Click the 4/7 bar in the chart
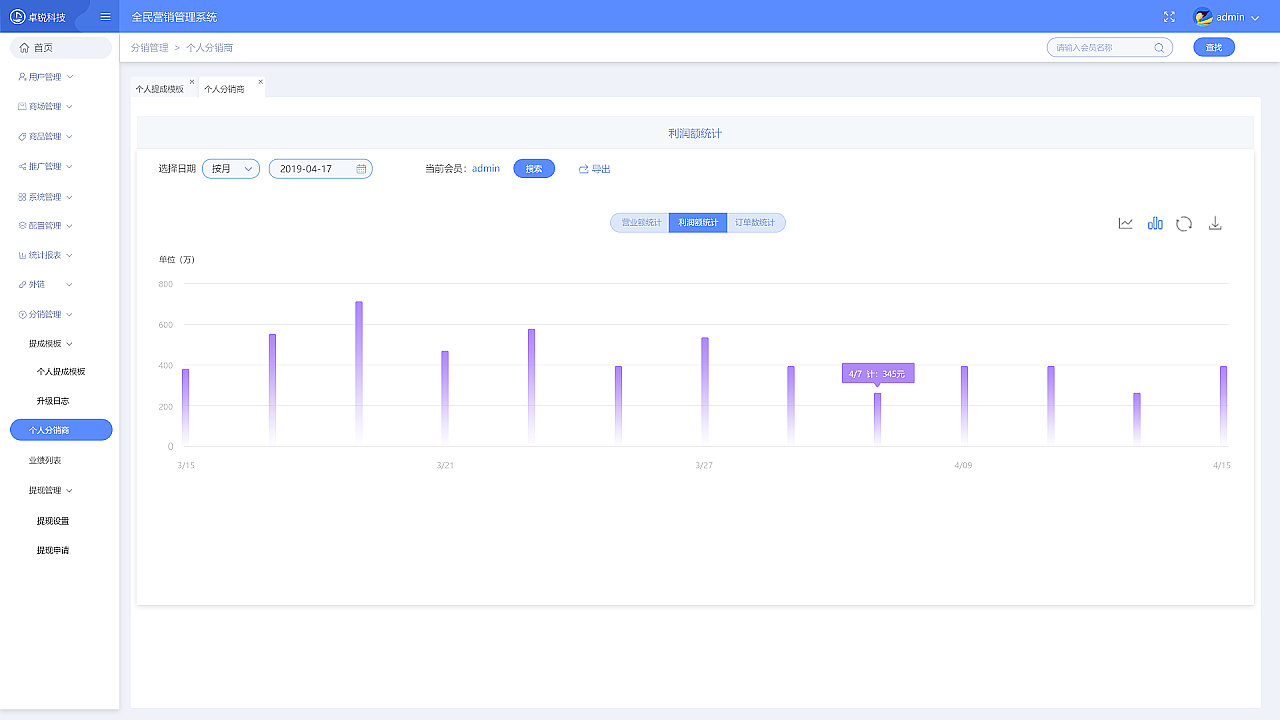Viewport: 1280px width, 720px height. [x=877, y=418]
